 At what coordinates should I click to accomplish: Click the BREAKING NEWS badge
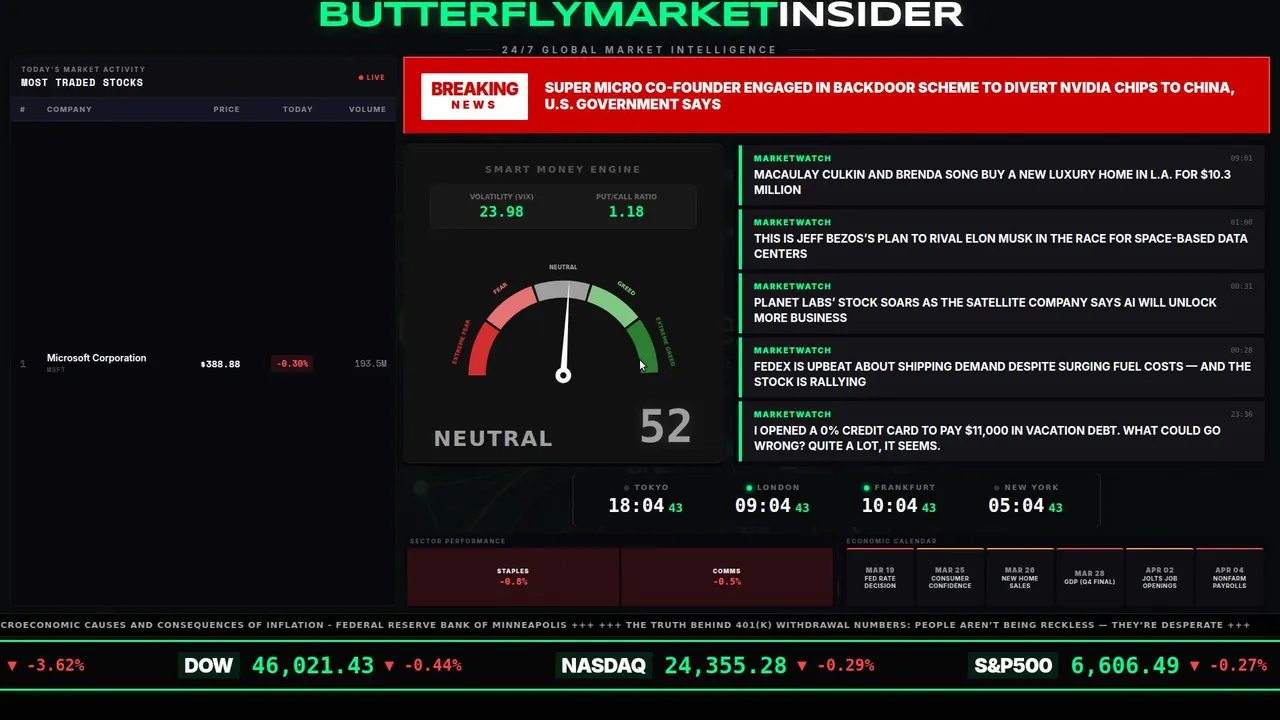(474, 96)
